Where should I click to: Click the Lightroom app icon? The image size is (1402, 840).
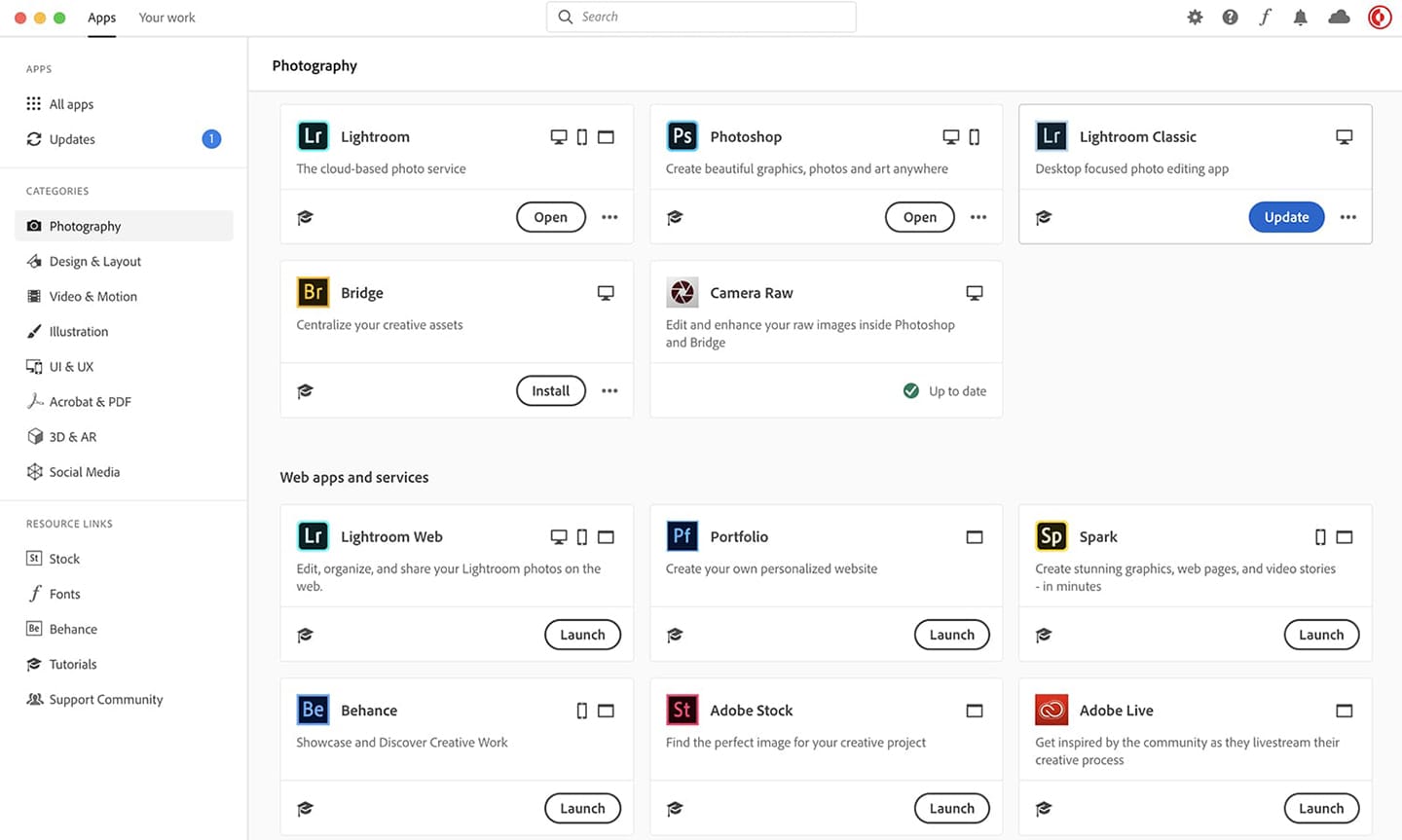[313, 136]
